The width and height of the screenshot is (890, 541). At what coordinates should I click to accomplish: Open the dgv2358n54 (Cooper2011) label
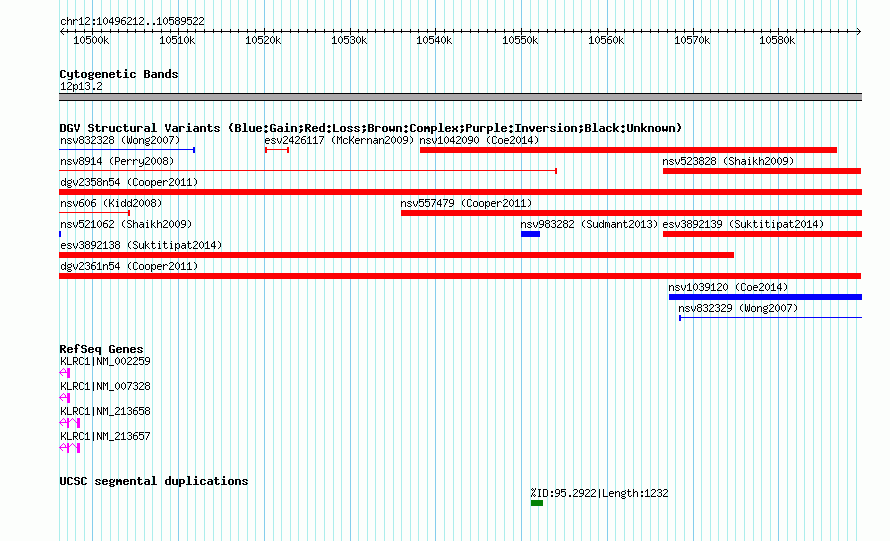[129, 182]
